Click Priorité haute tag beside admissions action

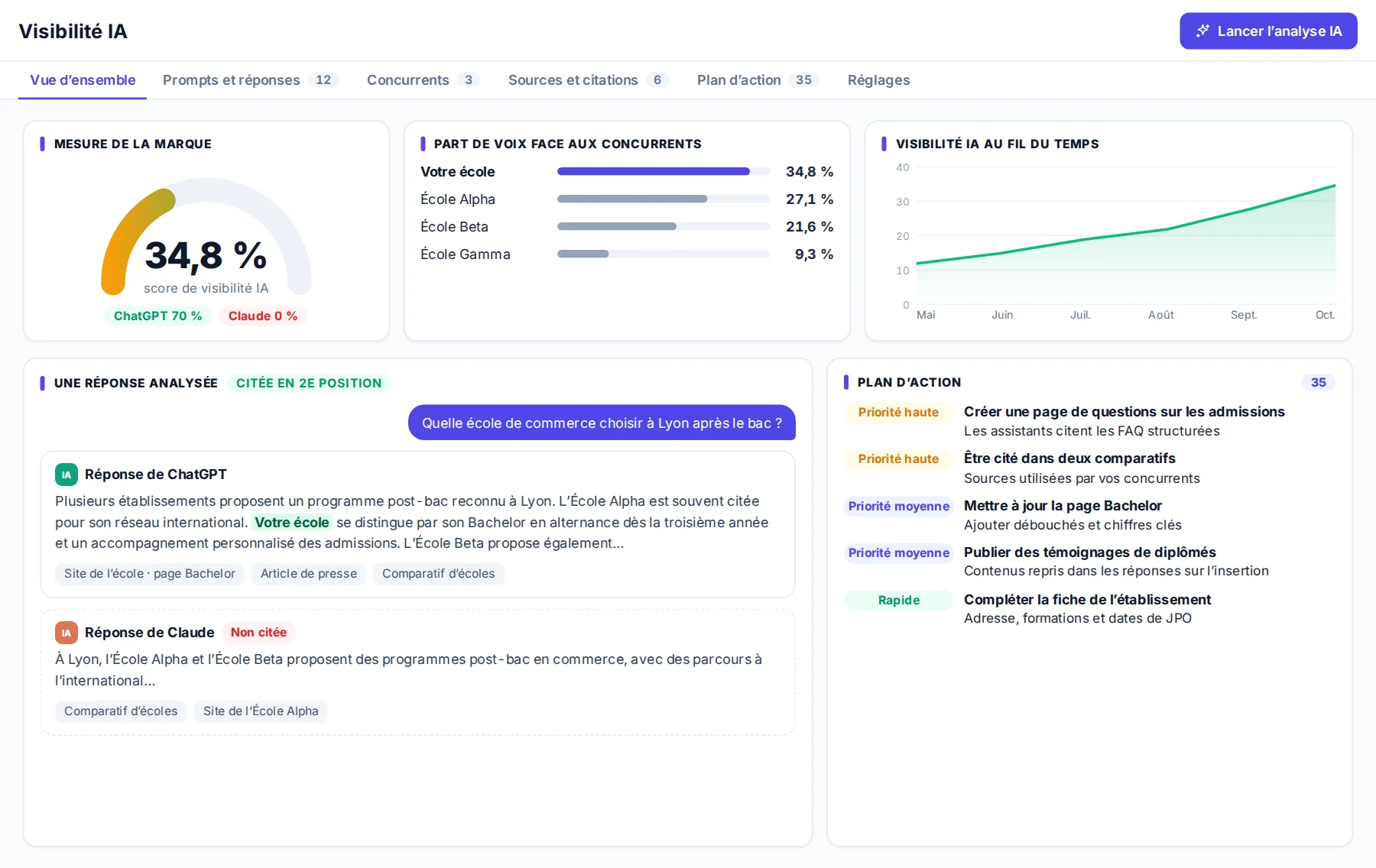point(899,413)
